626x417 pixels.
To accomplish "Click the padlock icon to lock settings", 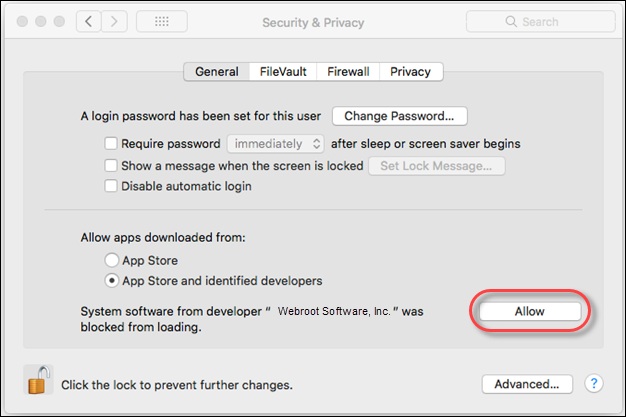I will (38, 380).
